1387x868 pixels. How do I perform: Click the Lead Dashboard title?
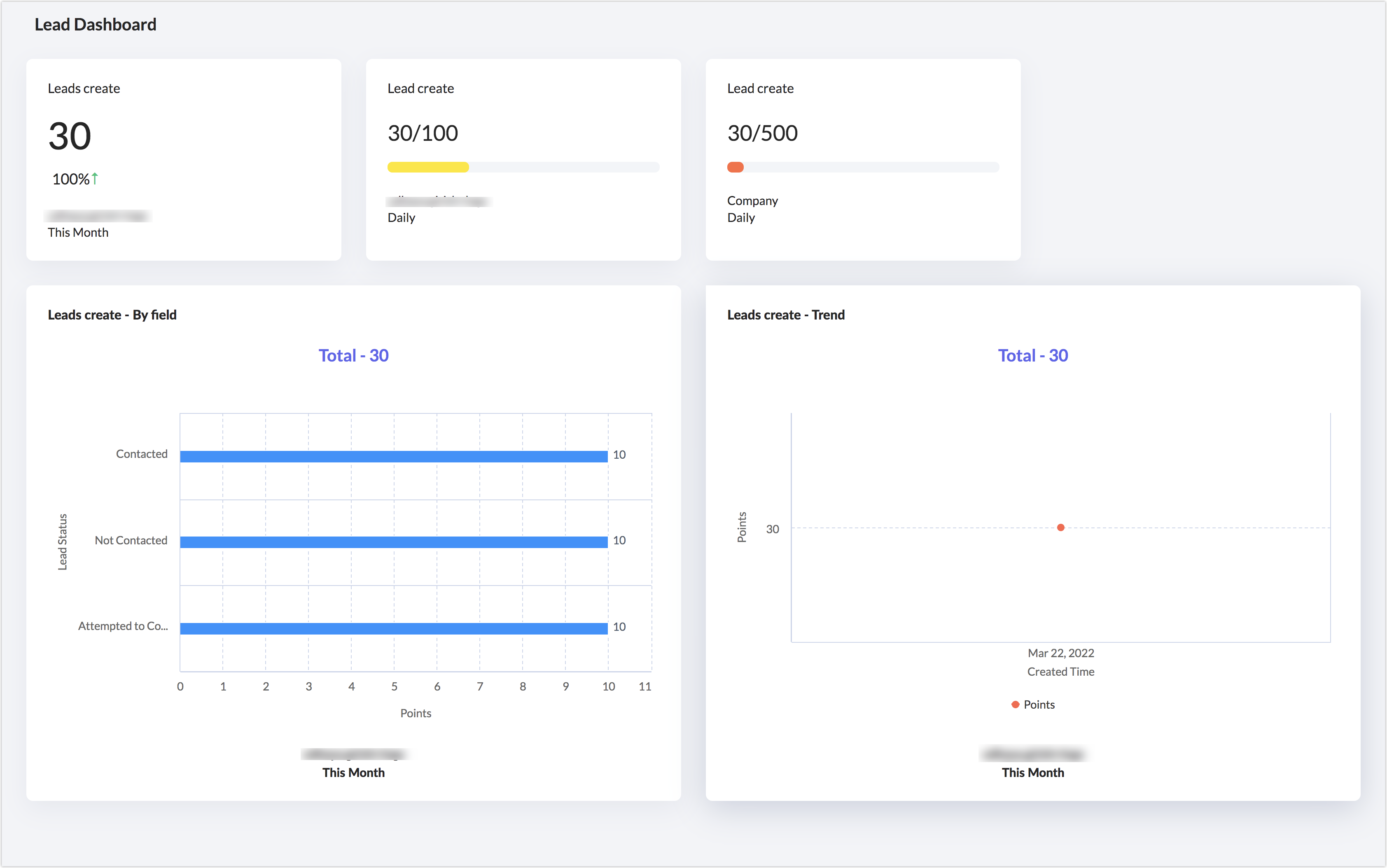coord(95,25)
